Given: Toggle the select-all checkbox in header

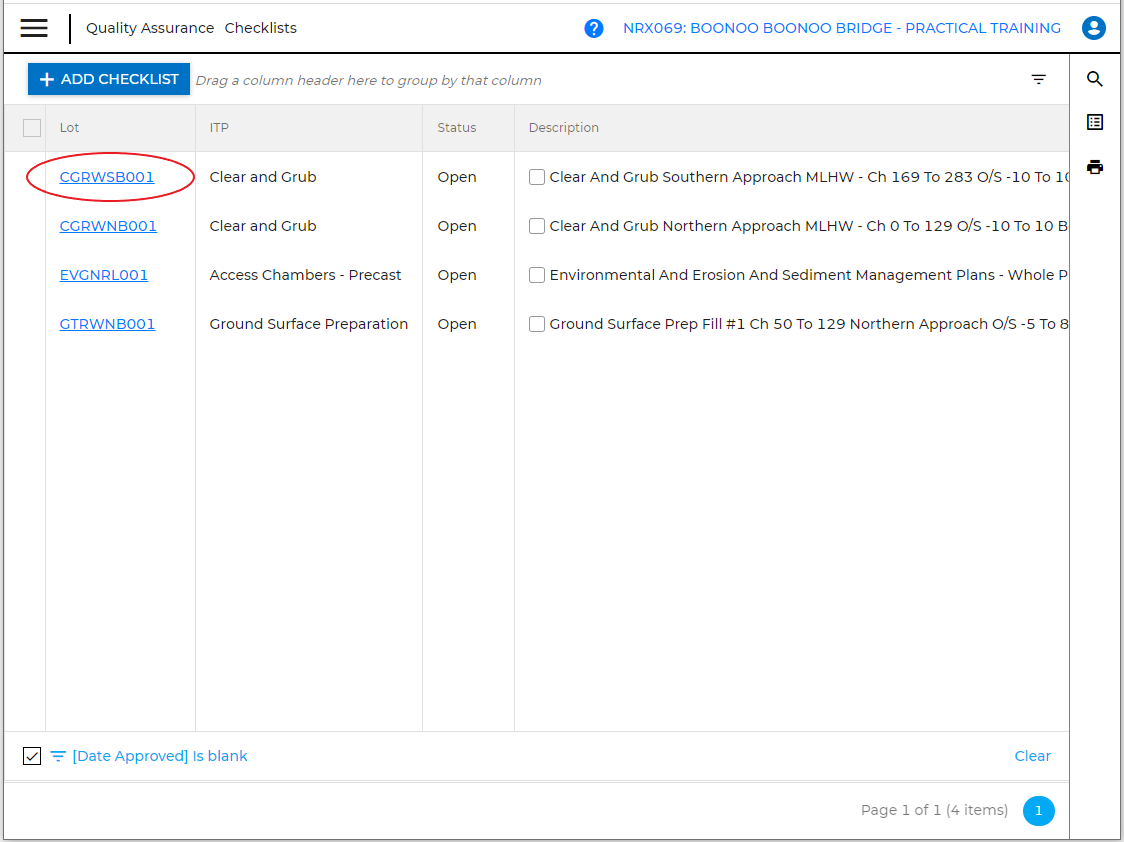Looking at the screenshot, I should click(32, 128).
